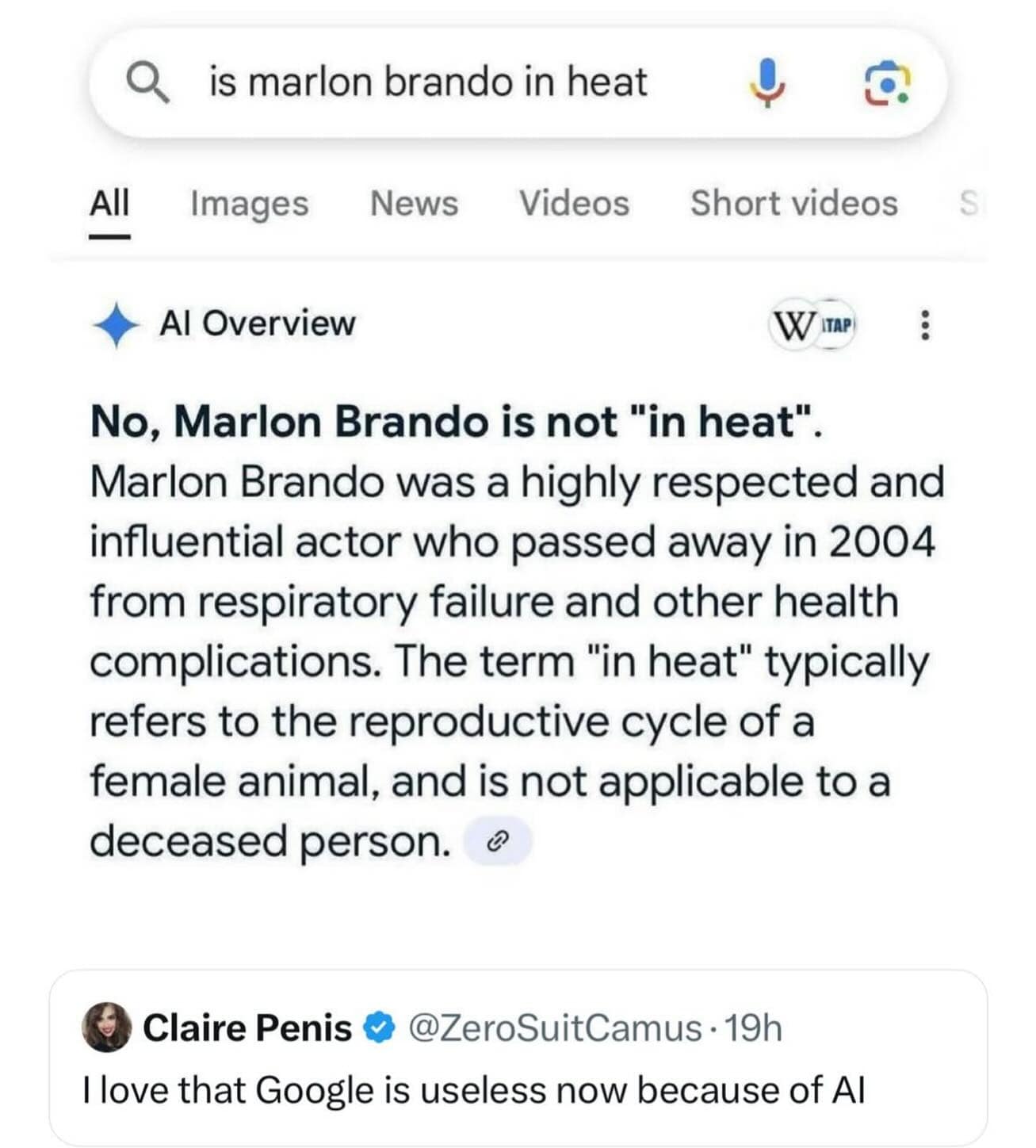Open the Videos tab
Viewport: 1036px width, 1148px height.
pos(574,204)
